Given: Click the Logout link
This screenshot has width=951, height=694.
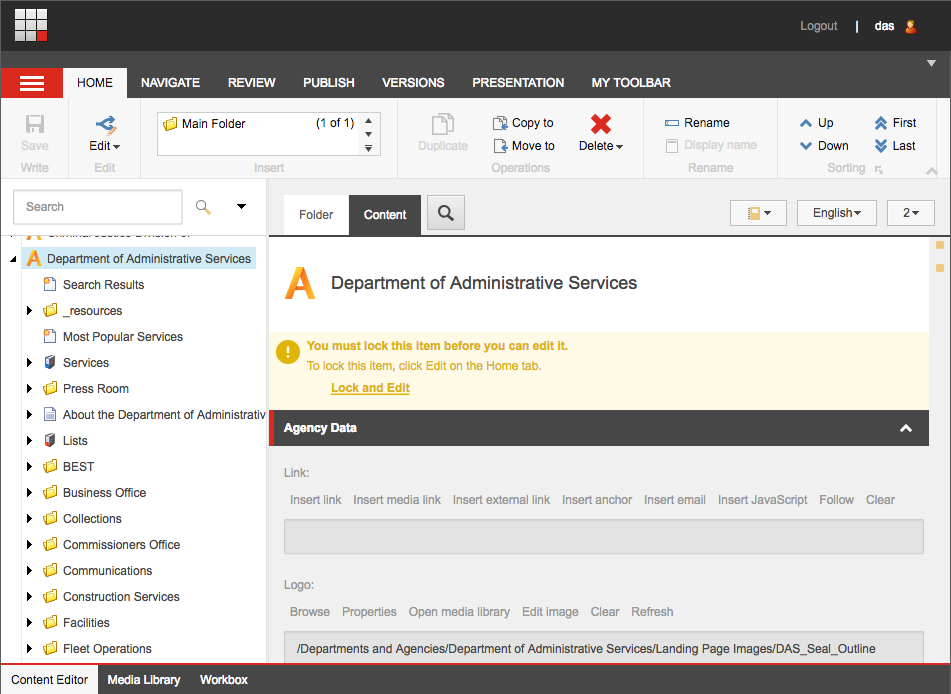Looking at the screenshot, I should pos(818,26).
